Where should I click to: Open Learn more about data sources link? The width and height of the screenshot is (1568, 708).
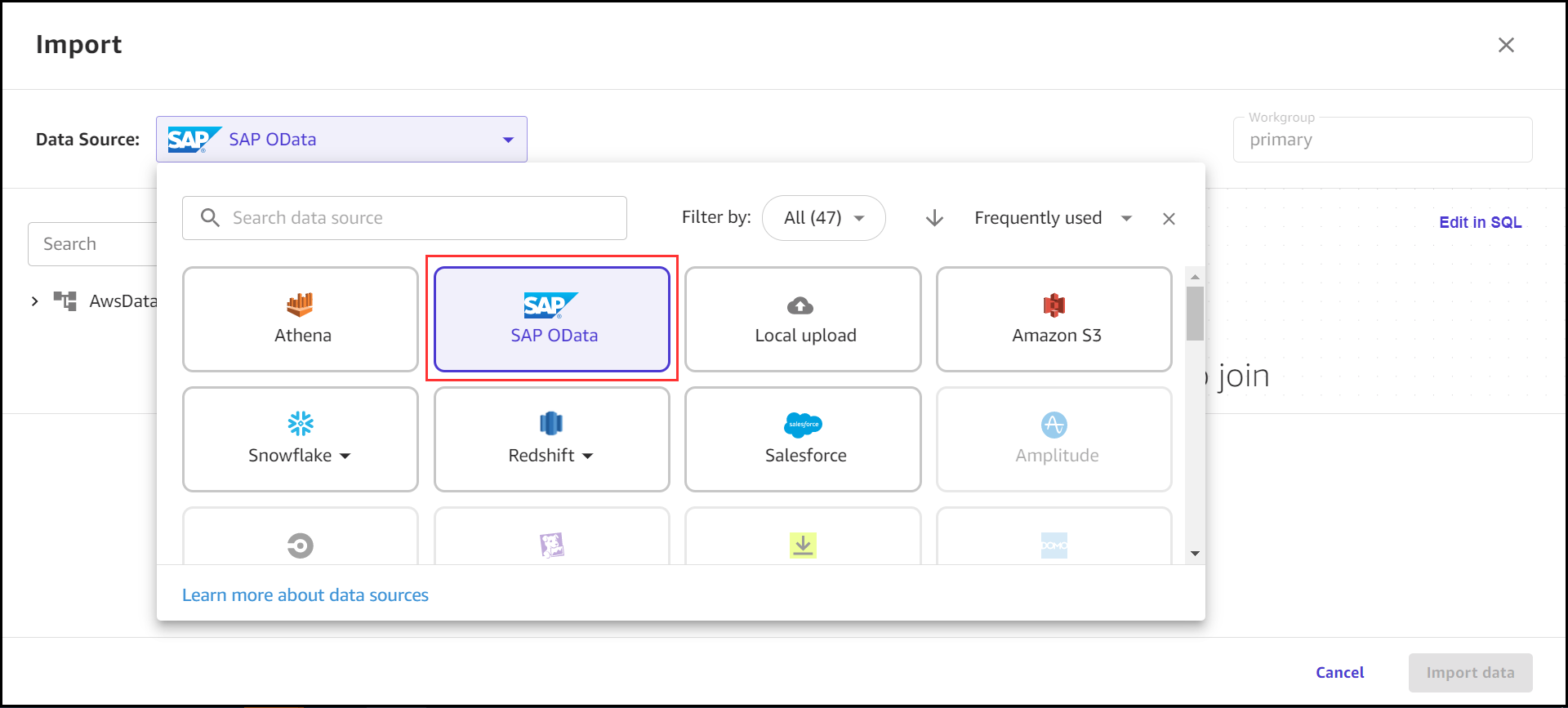click(305, 595)
